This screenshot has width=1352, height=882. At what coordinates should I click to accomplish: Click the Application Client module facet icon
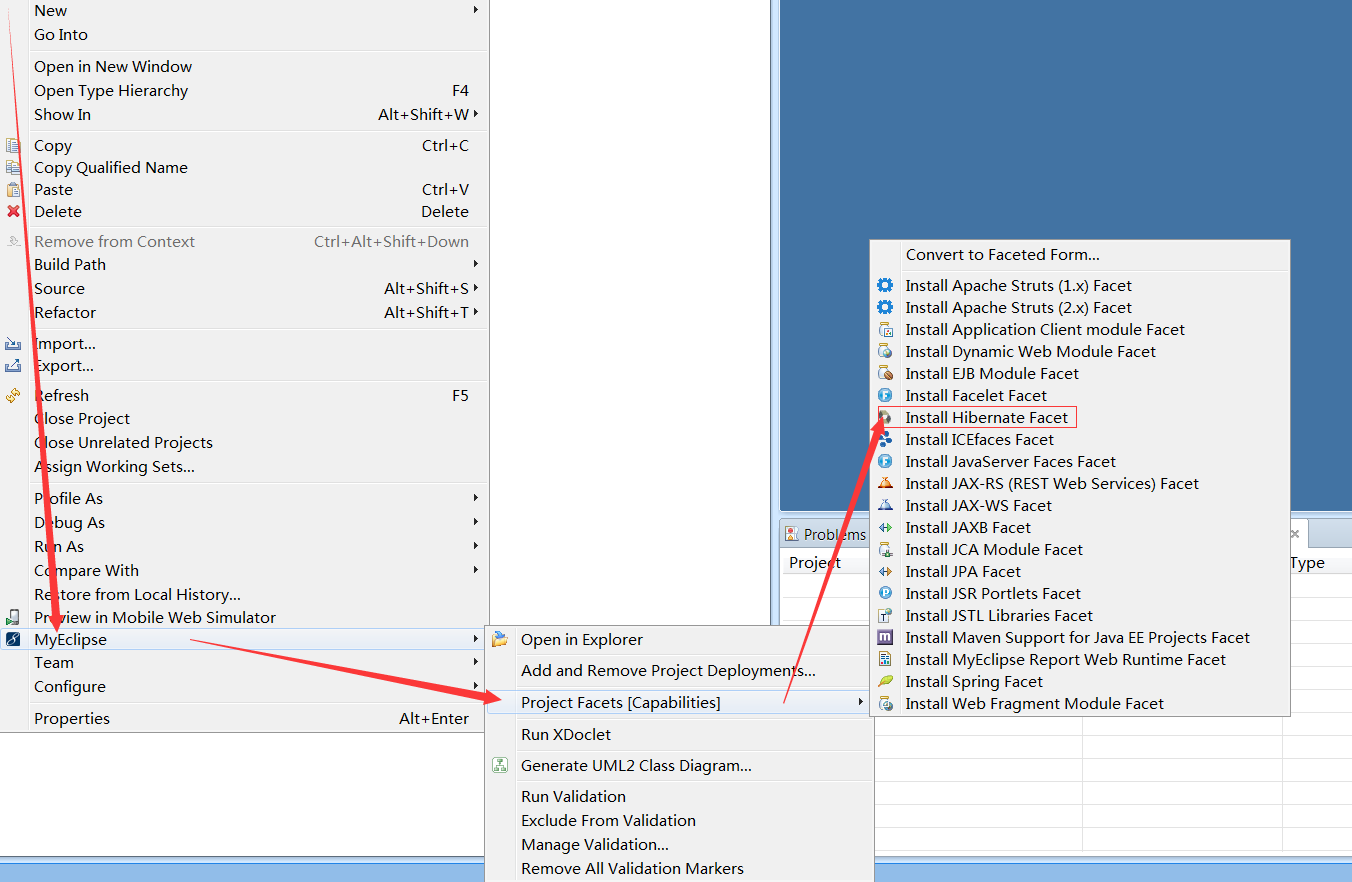tap(885, 329)
